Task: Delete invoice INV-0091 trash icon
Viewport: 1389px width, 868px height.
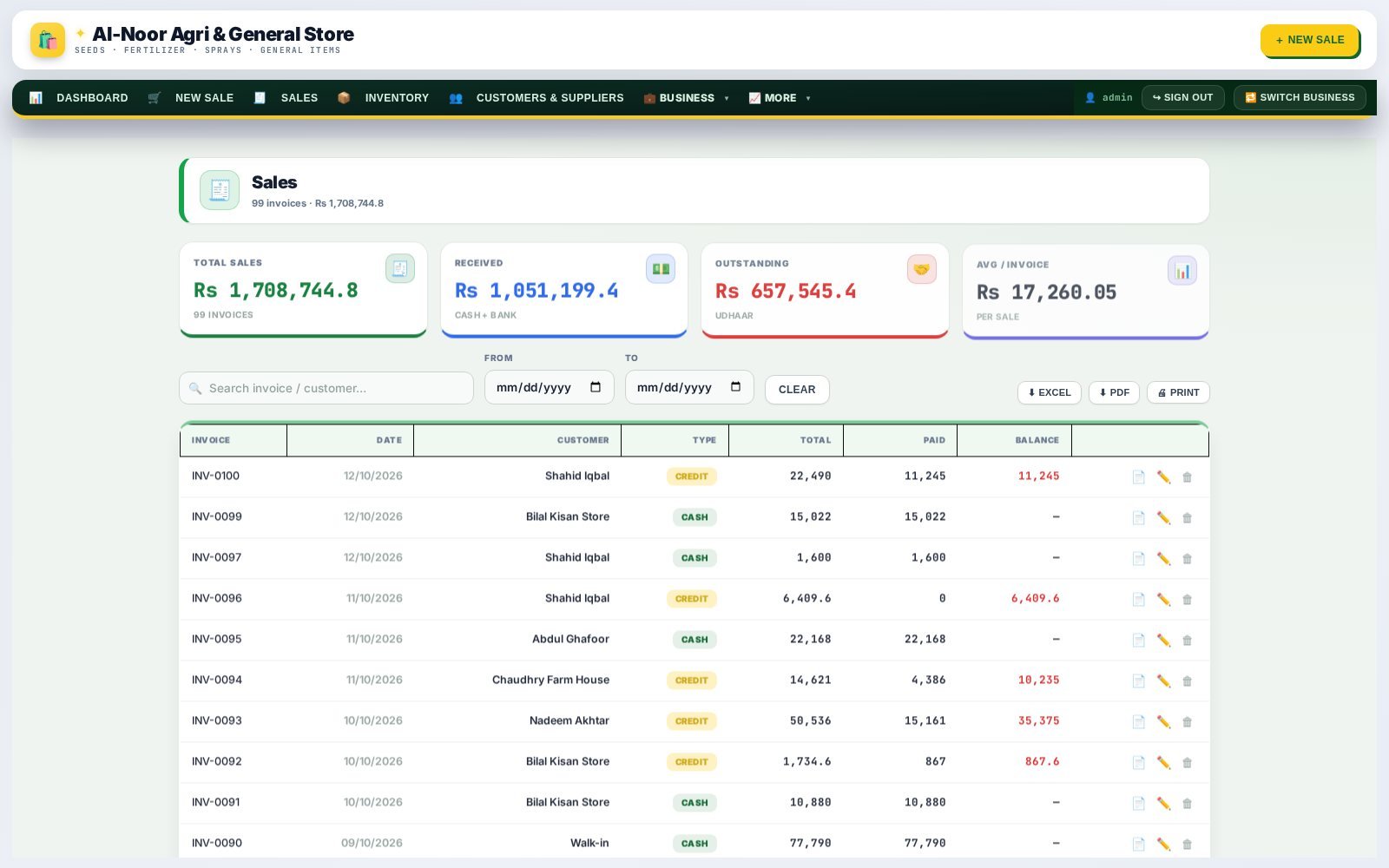Action: 1187,803
